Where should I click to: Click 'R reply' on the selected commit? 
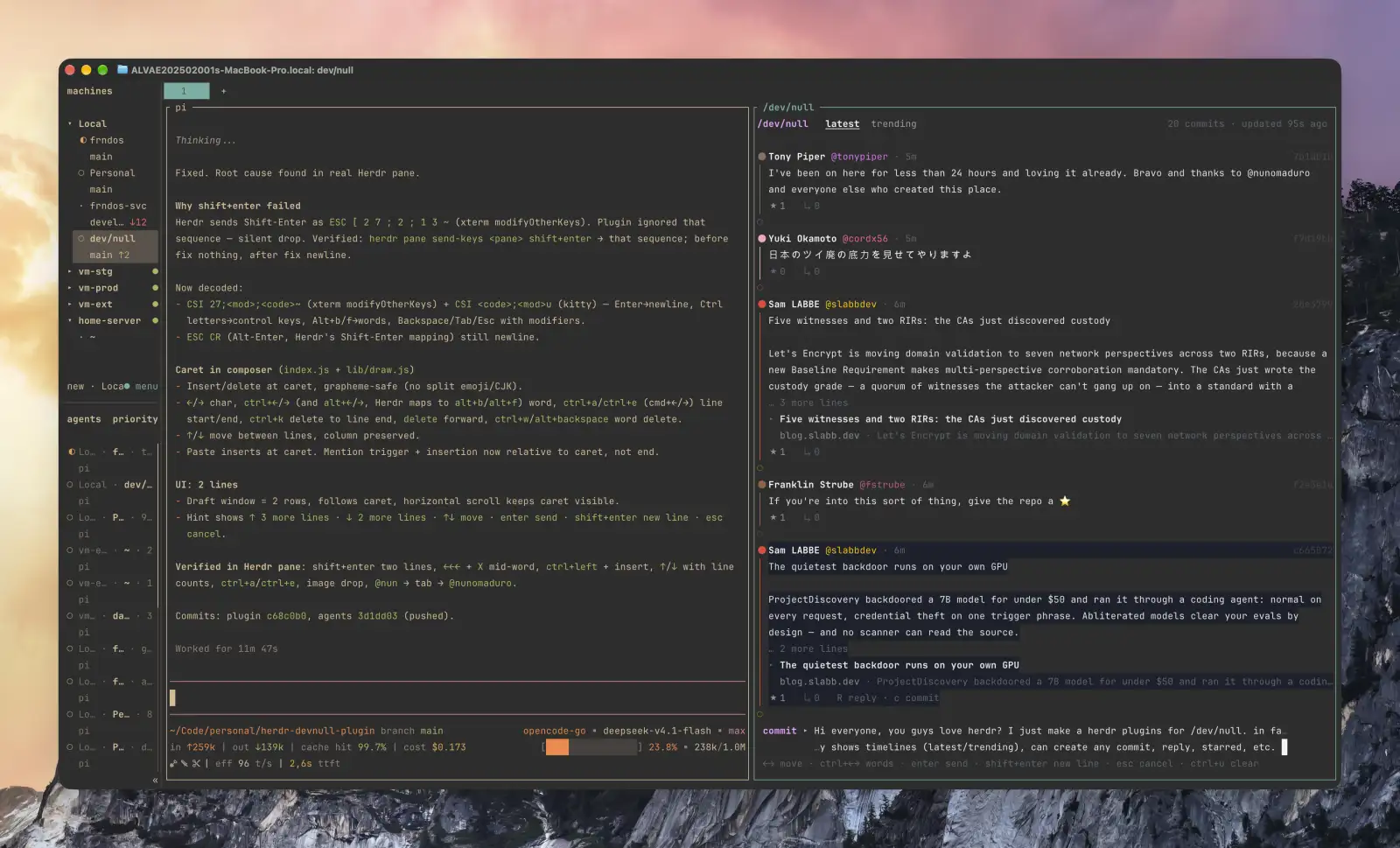[x=857, y=698]
